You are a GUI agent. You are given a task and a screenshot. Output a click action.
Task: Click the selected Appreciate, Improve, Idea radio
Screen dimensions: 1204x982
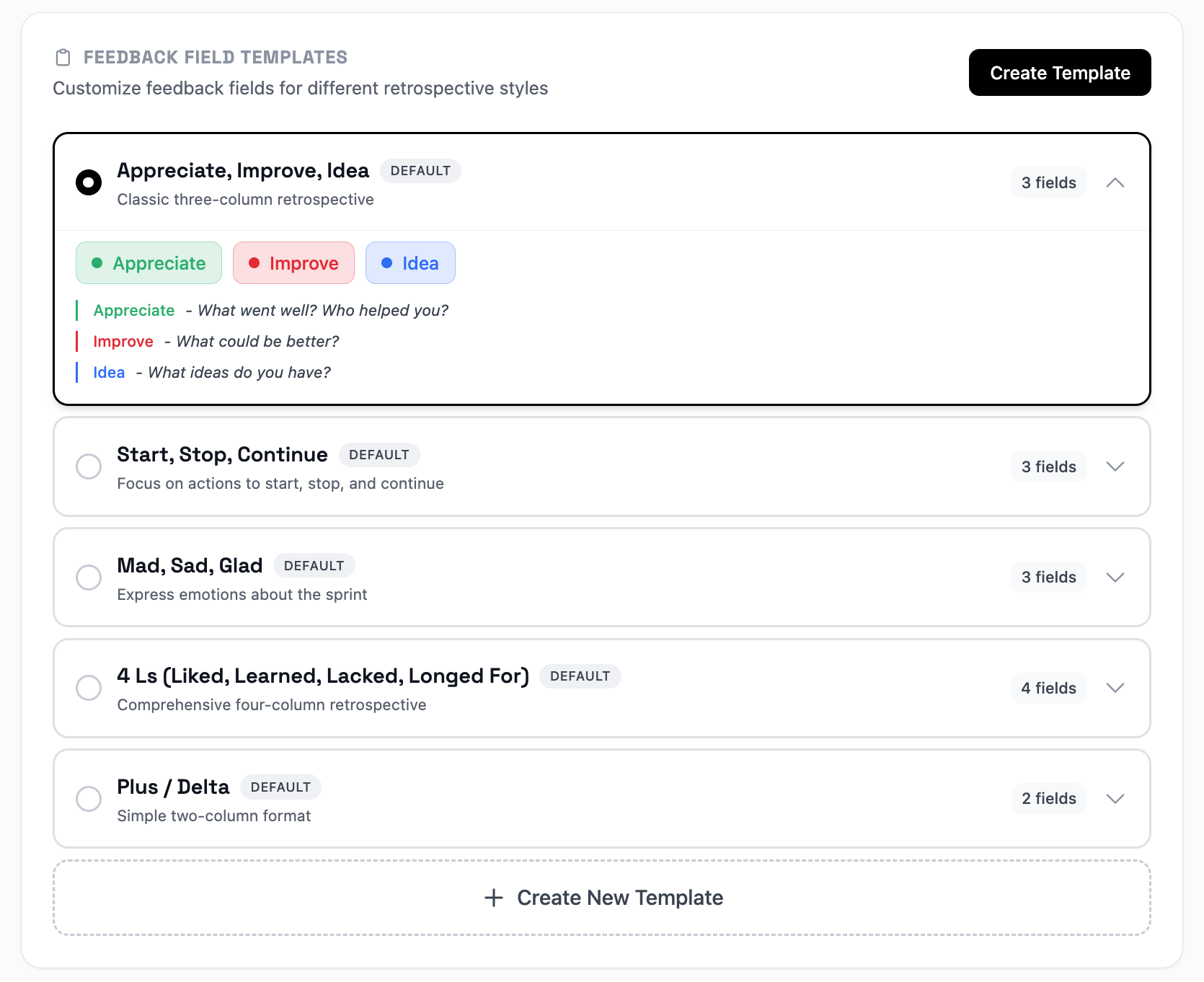pyautogui.click(x=89, y=182)
